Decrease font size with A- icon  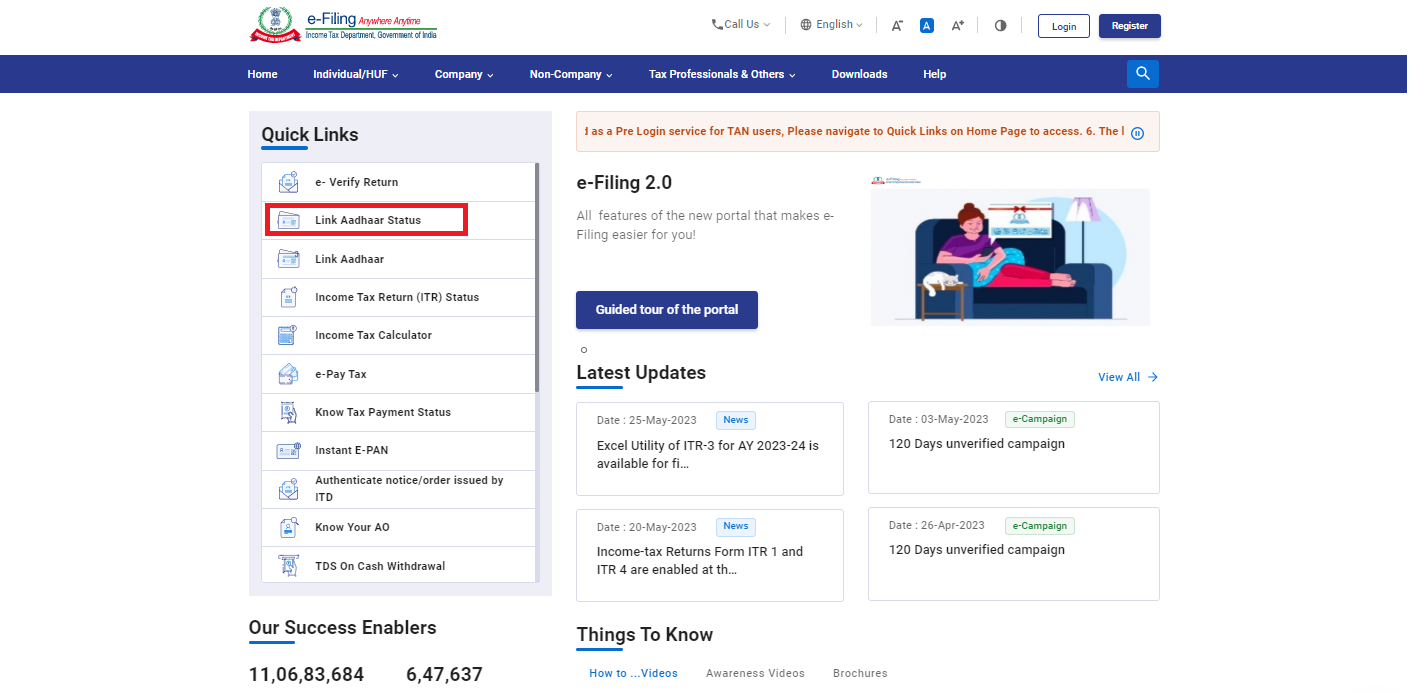coord(897,26)
